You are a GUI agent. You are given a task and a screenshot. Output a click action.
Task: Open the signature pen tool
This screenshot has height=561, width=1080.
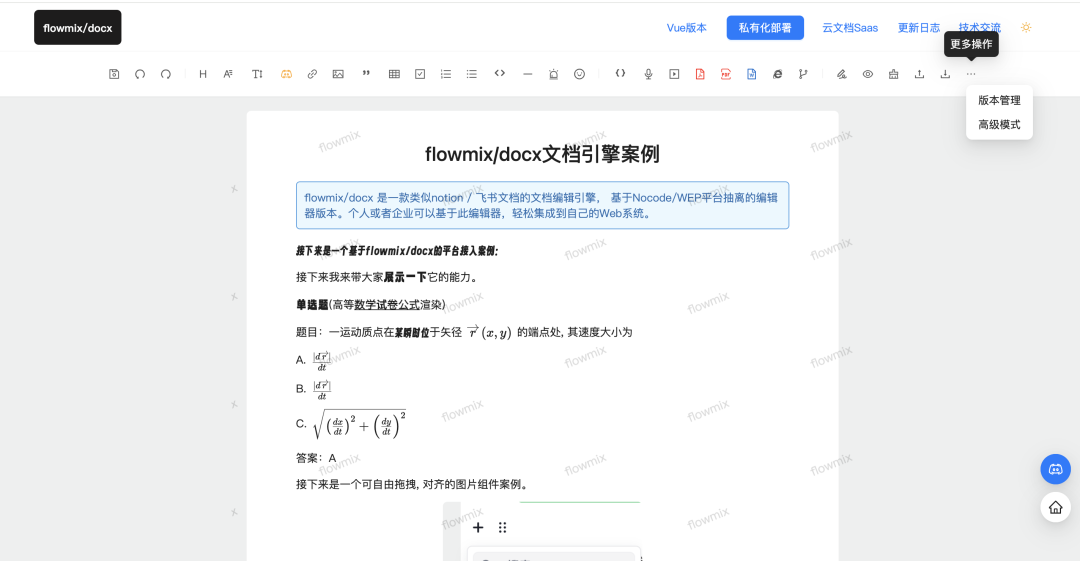coord(842,74)
